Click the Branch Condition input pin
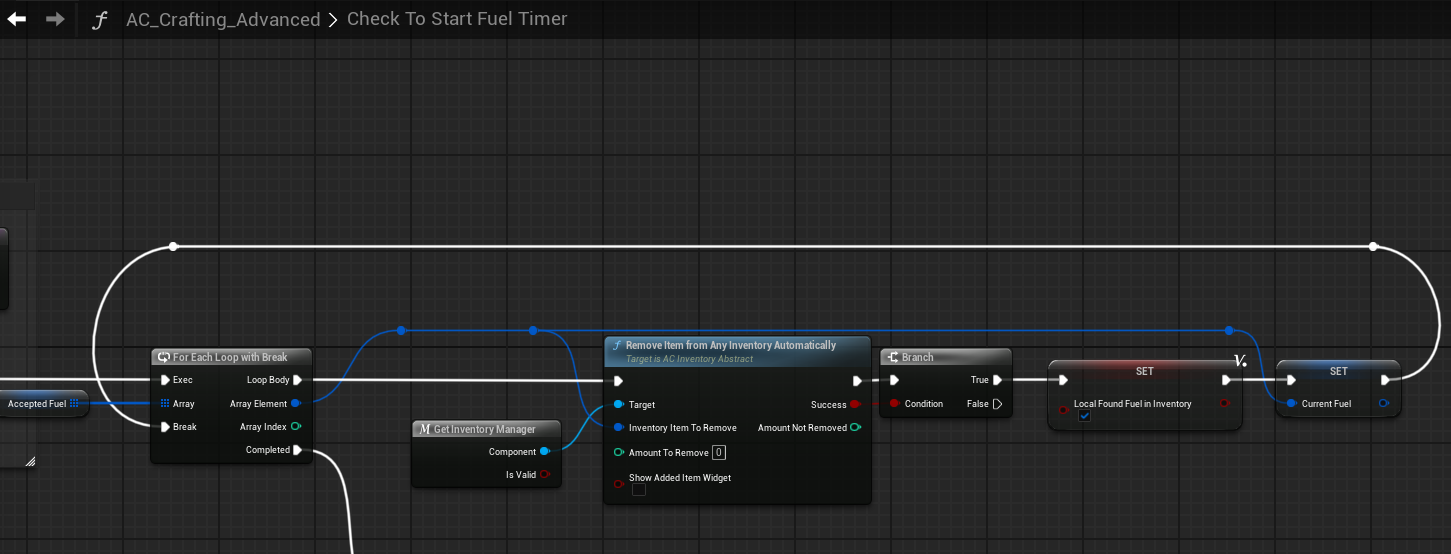Screen dimensions: 1451x554 (x=895, y=404)
